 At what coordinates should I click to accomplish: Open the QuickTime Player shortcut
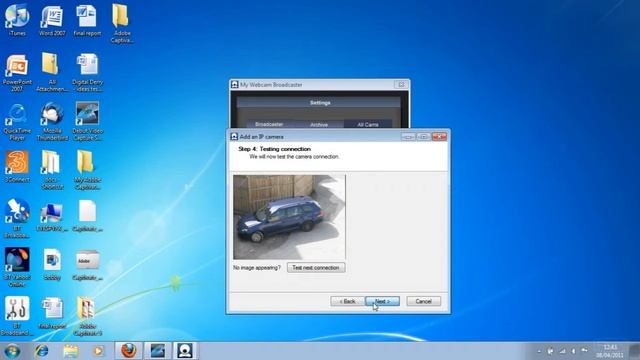tap(17, 122)
